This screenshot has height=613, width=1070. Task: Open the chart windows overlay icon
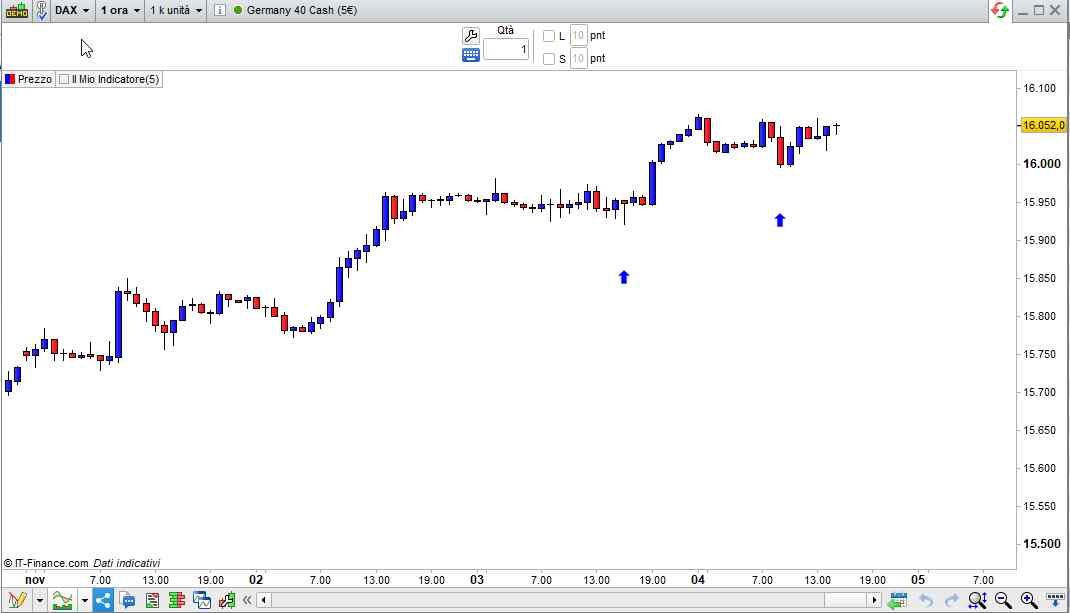[202, 601]
